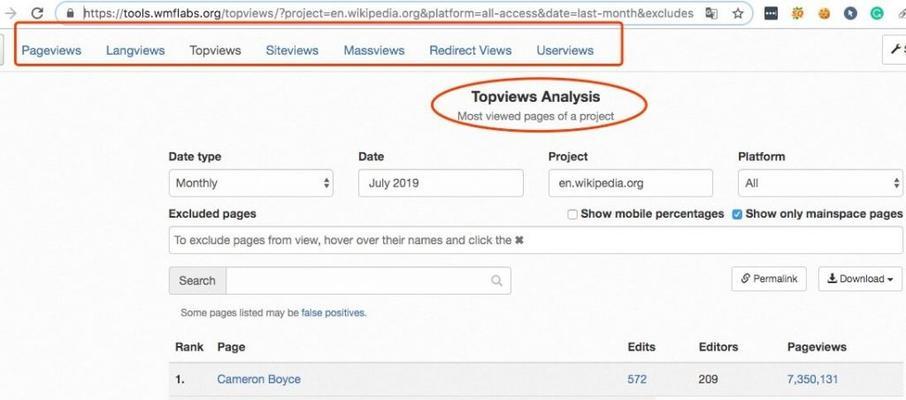Click the Date field showing July 2019

441,183
